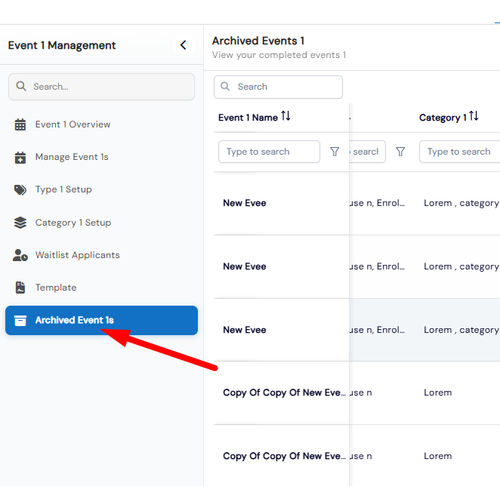Image resolution: width=500 pixels, height=486 pixels.
Task: Sort by Event 1 Name column
Action: 286,116
